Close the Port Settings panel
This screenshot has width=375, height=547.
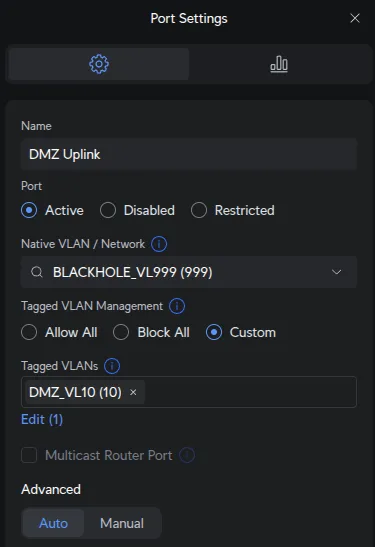pos(355,18)
